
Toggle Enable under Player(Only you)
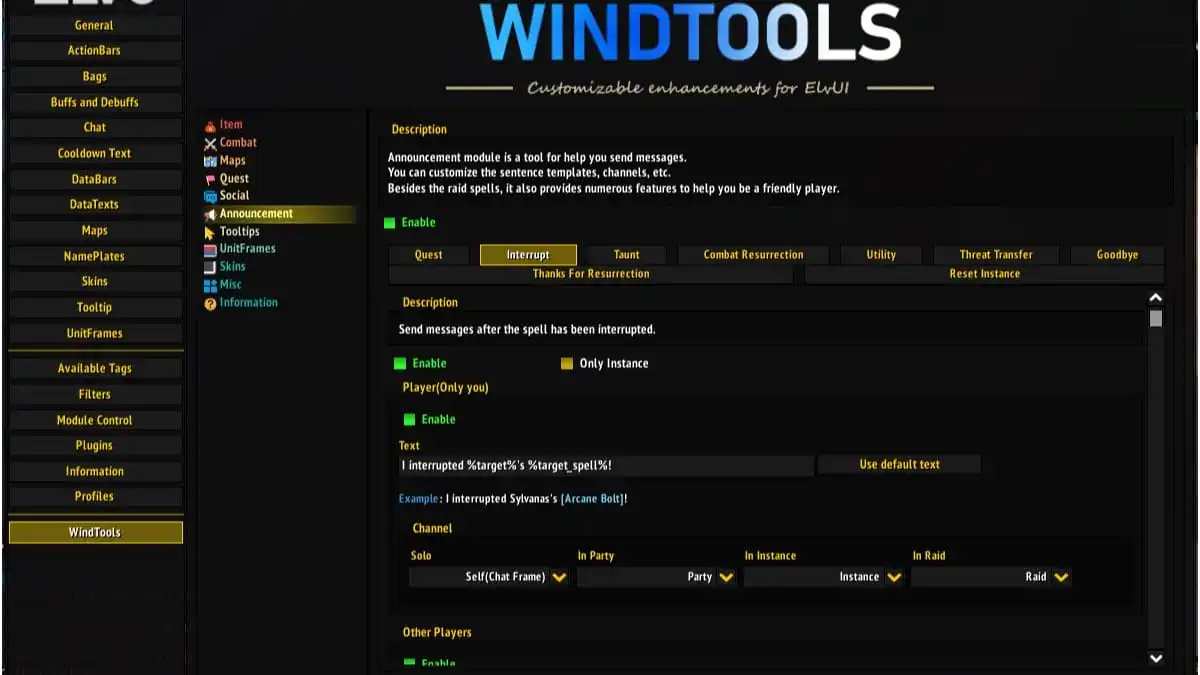(409, 419)
